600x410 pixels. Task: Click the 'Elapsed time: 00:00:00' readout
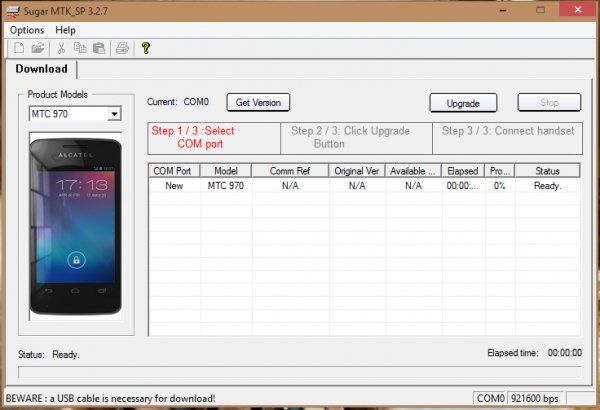pyautogui.click(x=535, y=353)
